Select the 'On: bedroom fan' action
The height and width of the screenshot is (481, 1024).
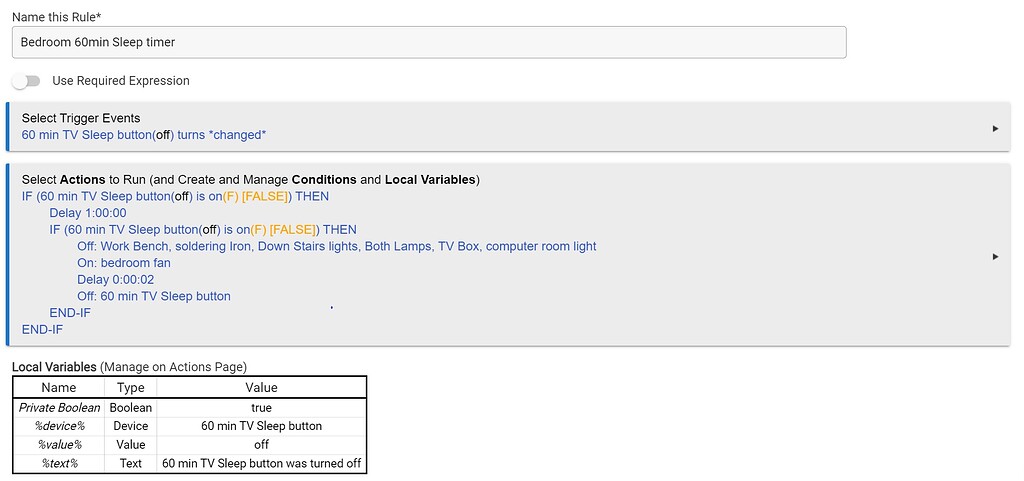pos(123,263)
